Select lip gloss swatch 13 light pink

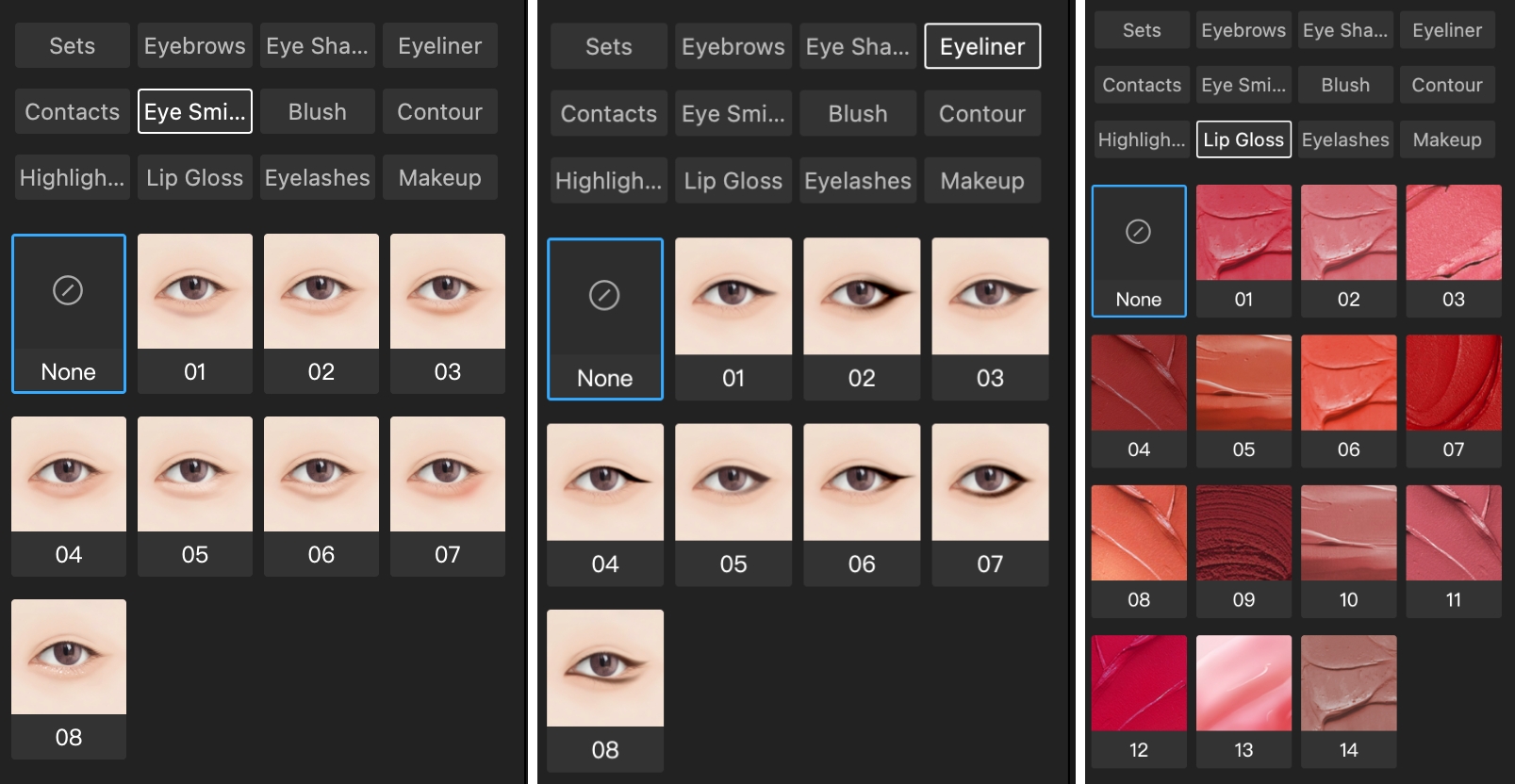click(x=1243, y=700)
